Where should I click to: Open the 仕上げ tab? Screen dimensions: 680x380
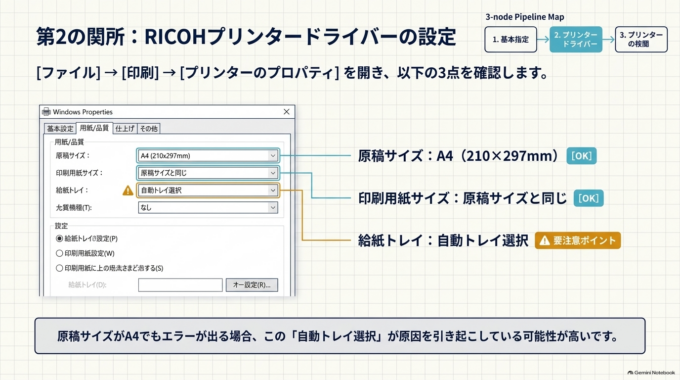[x=125, y=129]
